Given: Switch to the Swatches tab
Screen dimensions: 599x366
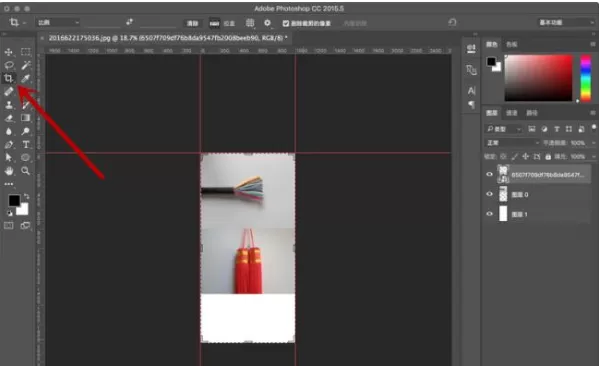Looking at the screenshot, I should point(512,44).
